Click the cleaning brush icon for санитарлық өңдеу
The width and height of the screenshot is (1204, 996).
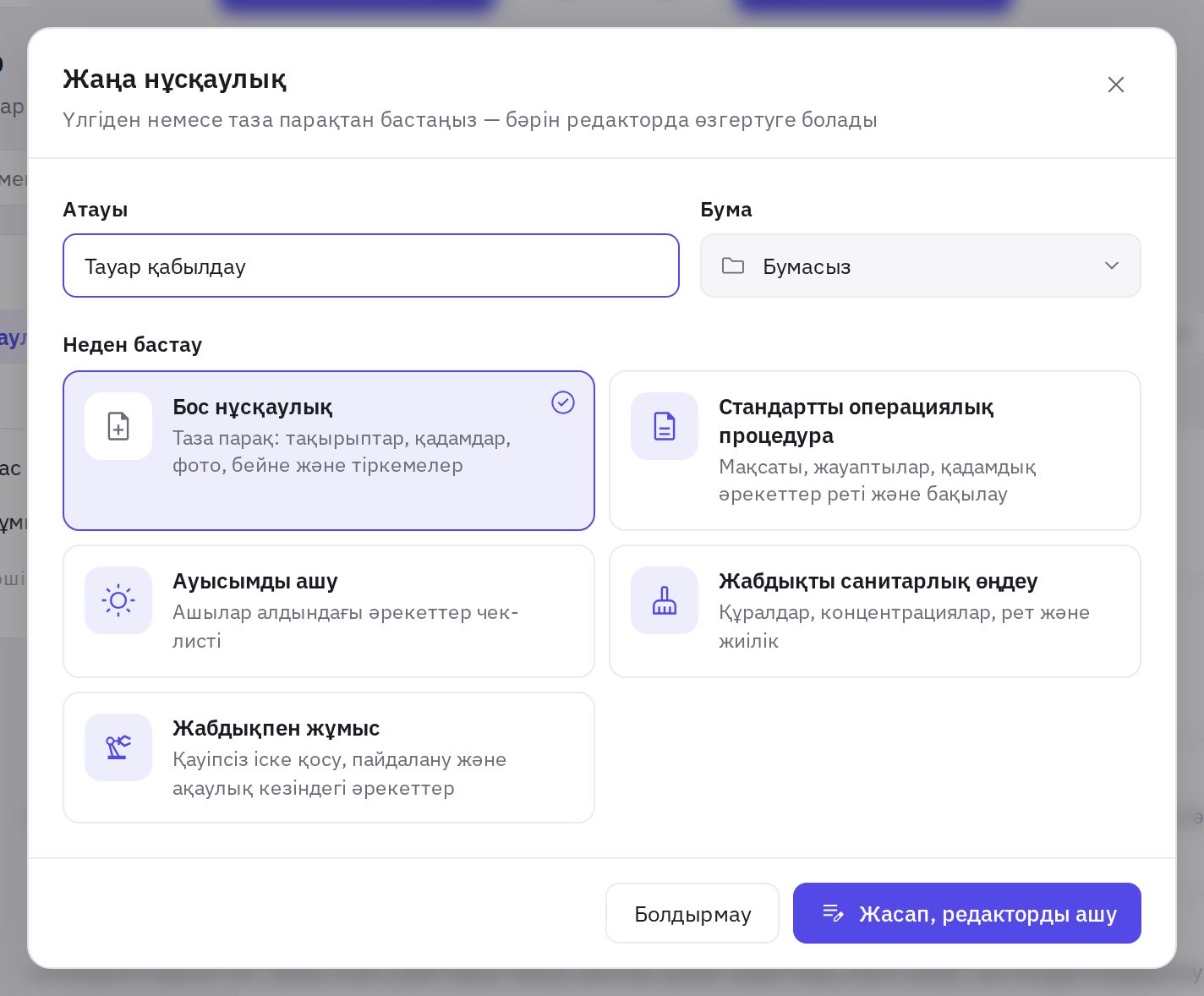click(x=665, y=600)
